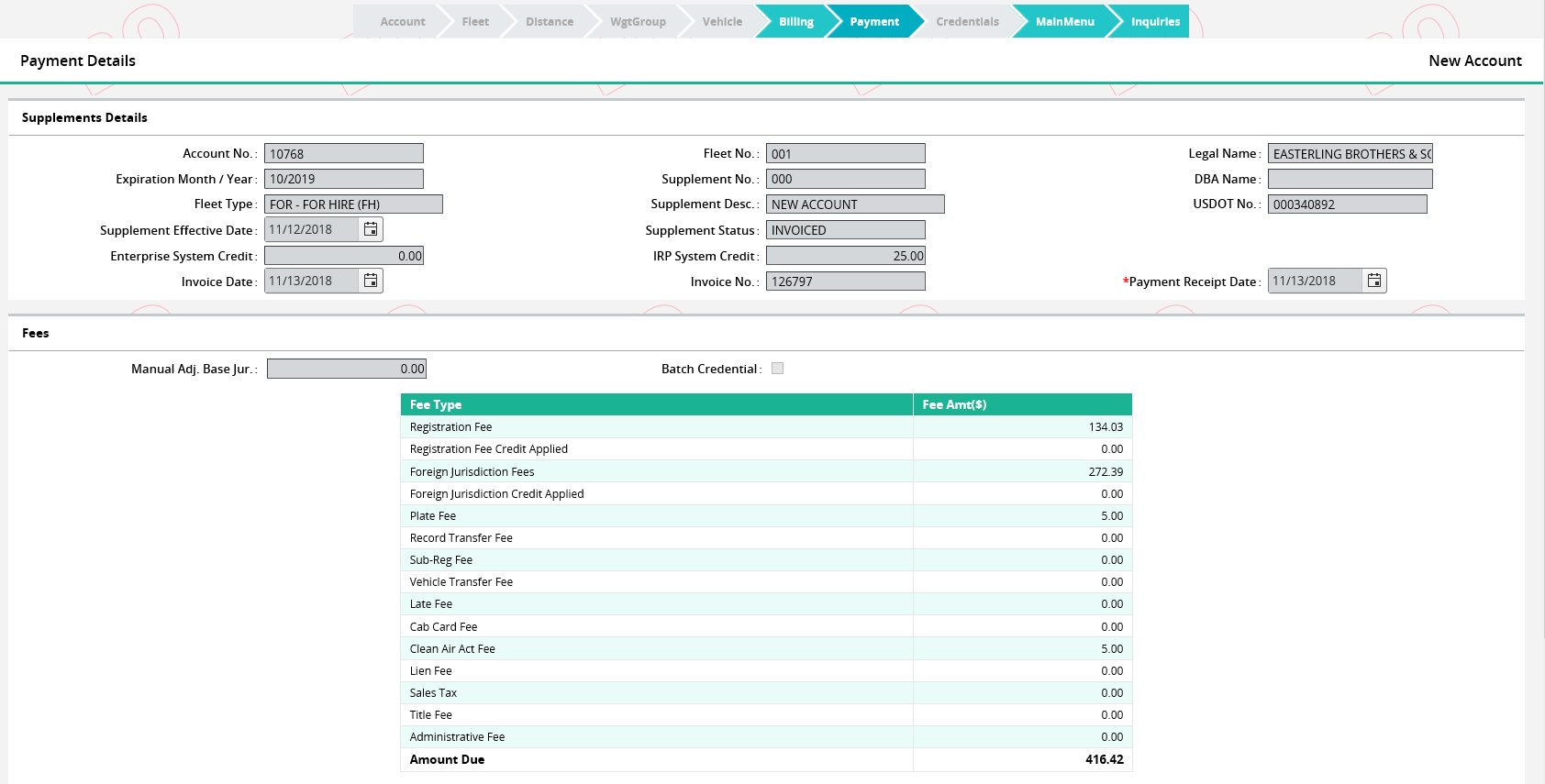Select the Administrative Fee row
Viewport: 1545px width, 784px height.
point(766,737)
